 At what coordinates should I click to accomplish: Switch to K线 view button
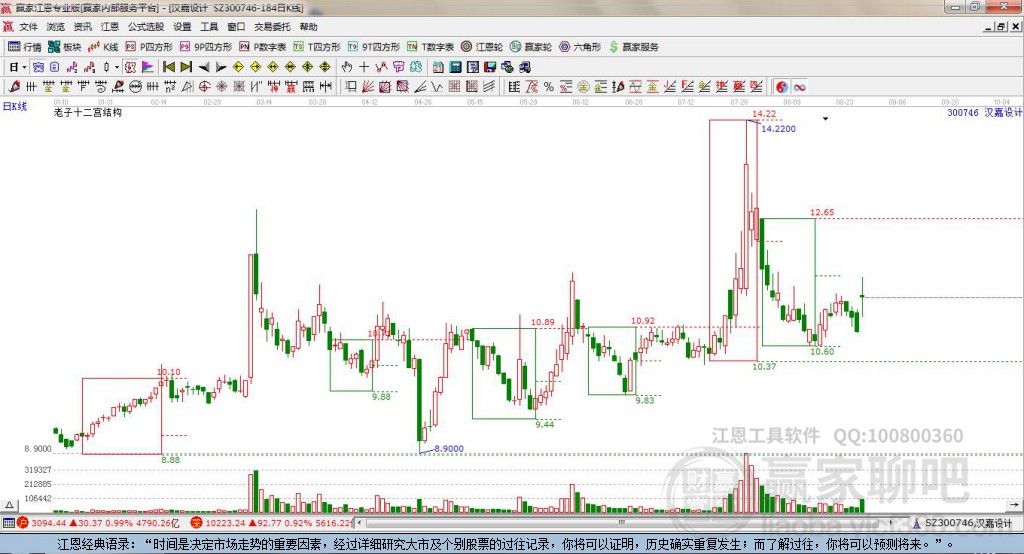pyautogui.click(x=103, y=47)
